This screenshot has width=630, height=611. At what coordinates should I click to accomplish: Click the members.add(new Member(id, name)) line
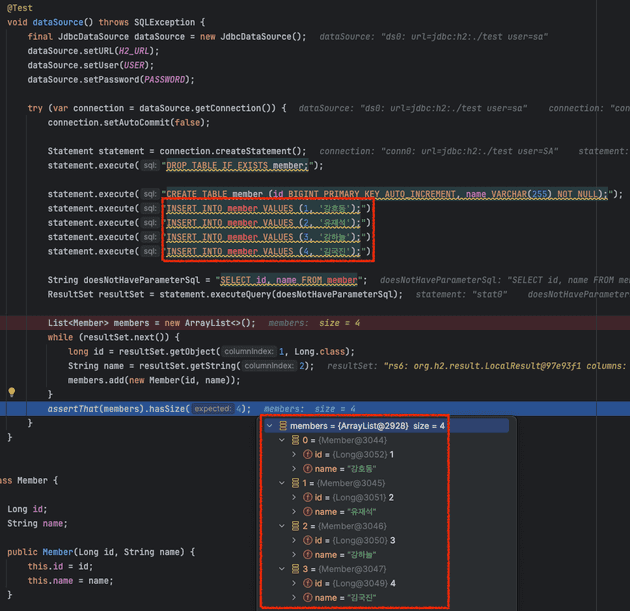(154, 380)
